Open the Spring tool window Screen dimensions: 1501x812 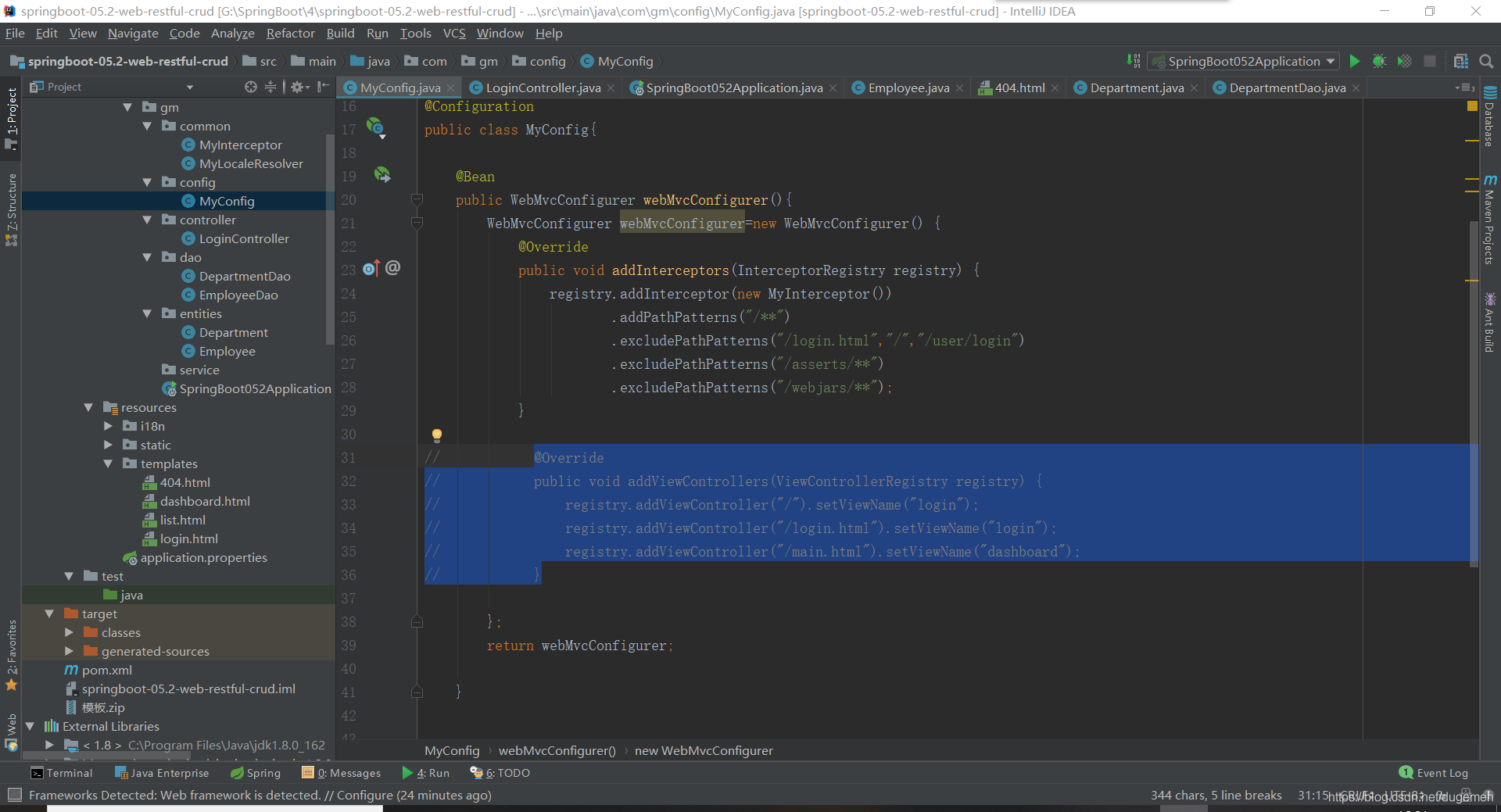256,773
